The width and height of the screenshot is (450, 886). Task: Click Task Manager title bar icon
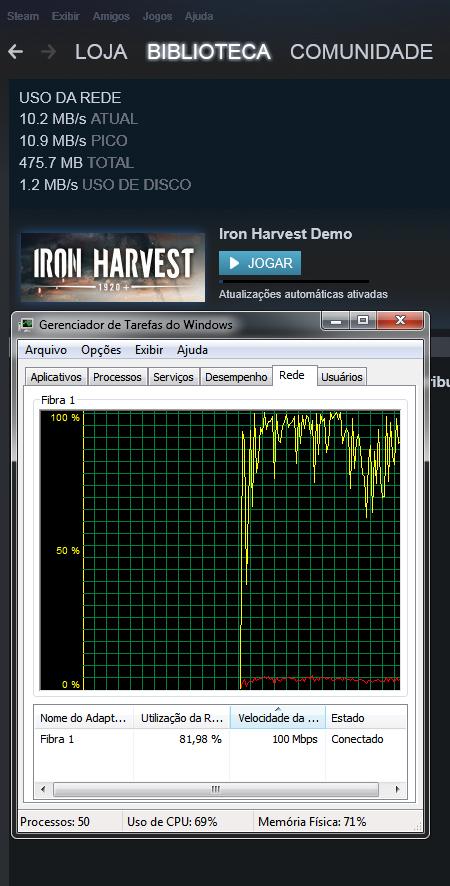25,324
